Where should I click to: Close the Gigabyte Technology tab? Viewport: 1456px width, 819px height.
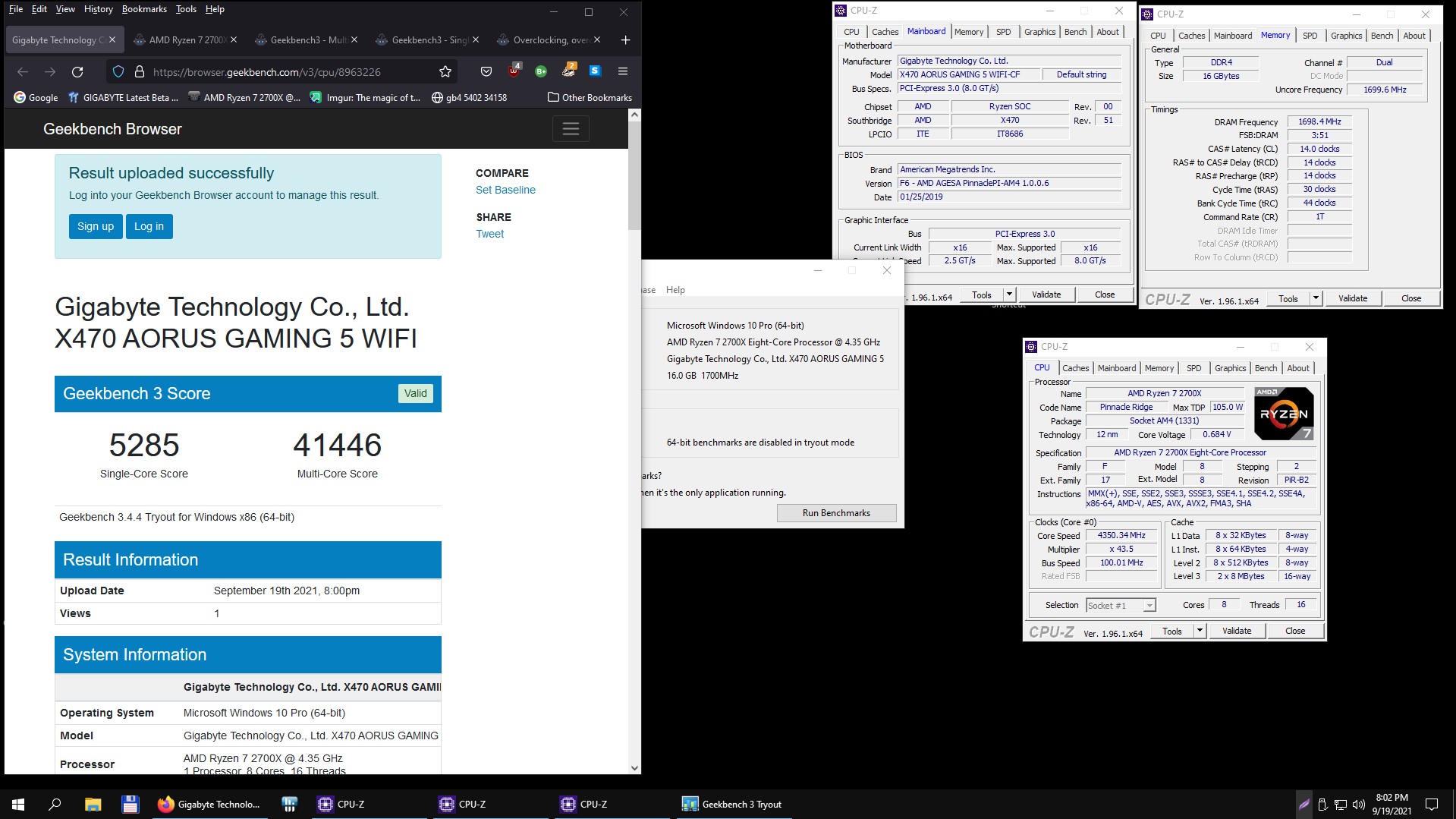(x=112, y=39)
